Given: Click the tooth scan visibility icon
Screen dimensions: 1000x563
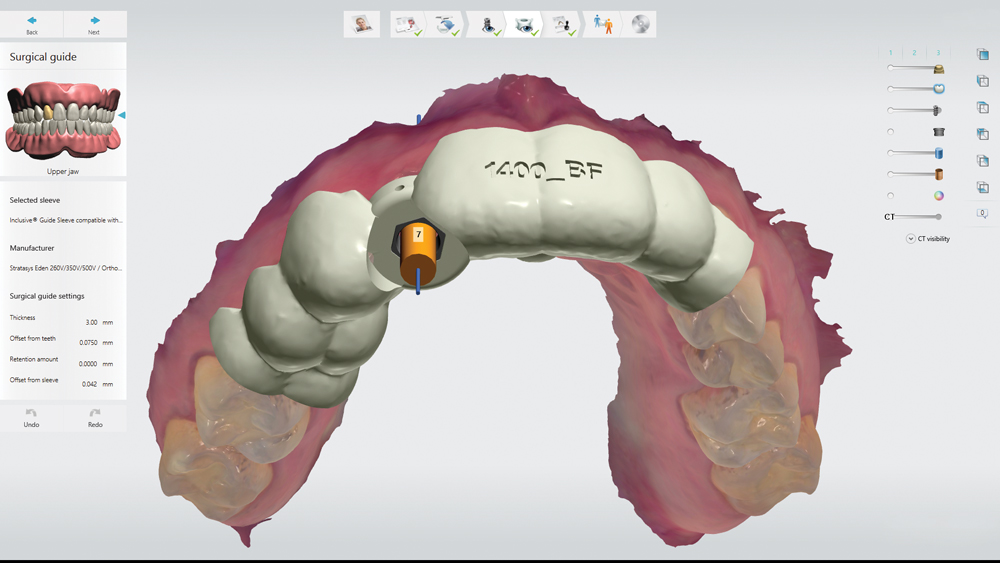Looking at the screenshot, I should click(x=939, y=89).
